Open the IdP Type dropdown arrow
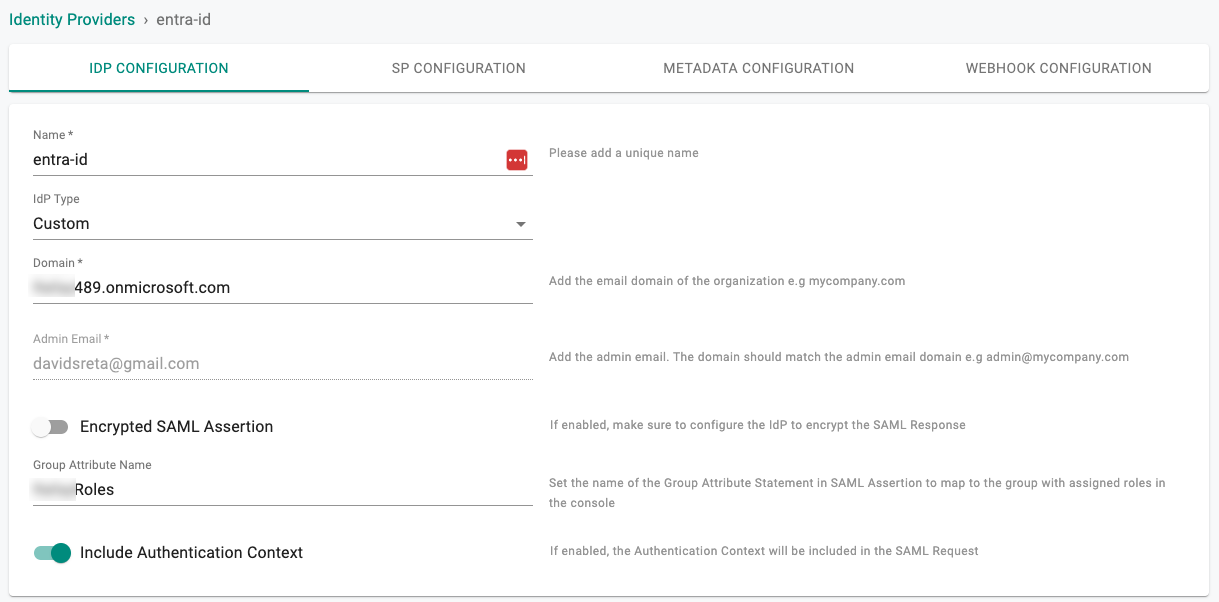The height and width of the screenshot is (602, 1219). 521,224
